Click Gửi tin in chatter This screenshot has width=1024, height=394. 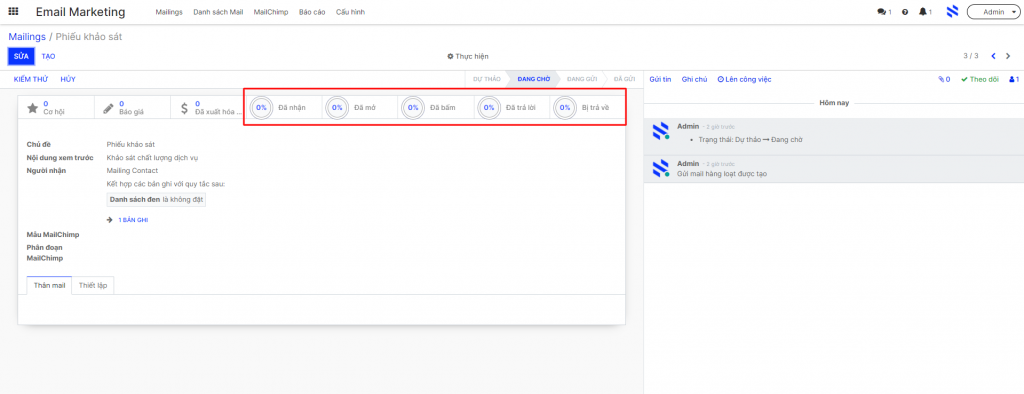pyautogui.click(x=660, y=79)
